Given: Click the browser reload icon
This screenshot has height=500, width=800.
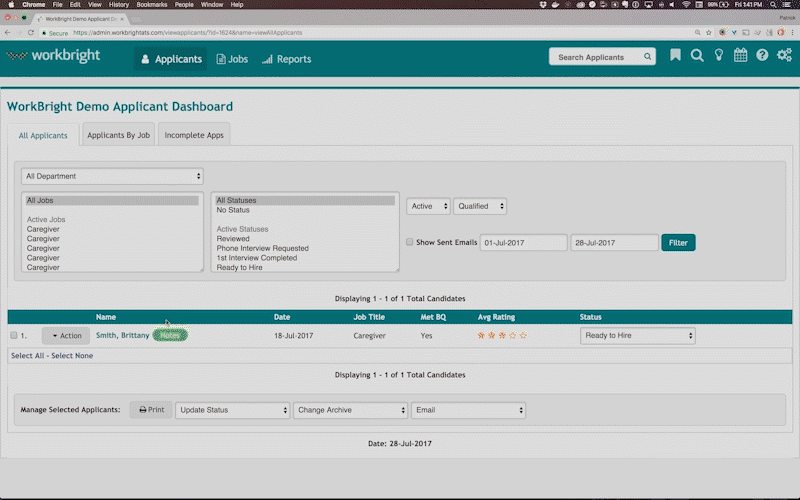Looking at the screenshot, I should pos(31,33).
